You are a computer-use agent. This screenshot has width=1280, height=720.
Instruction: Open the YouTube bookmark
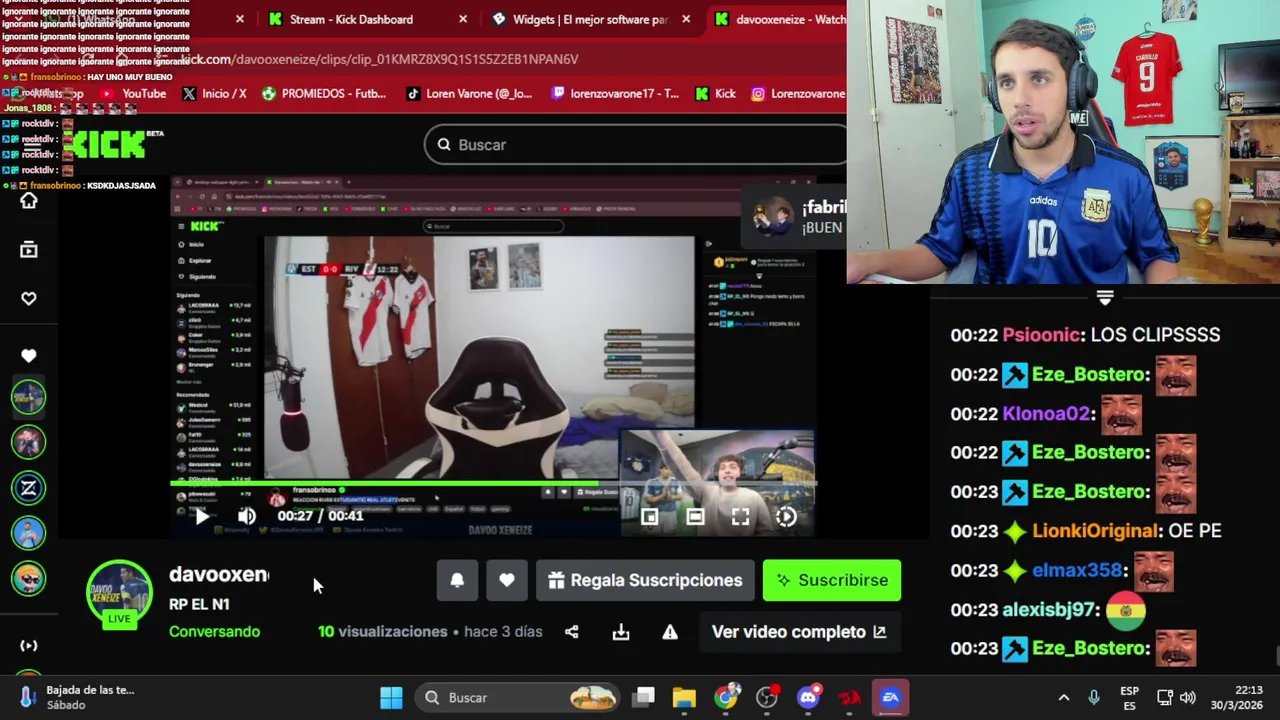coord(134,94)
